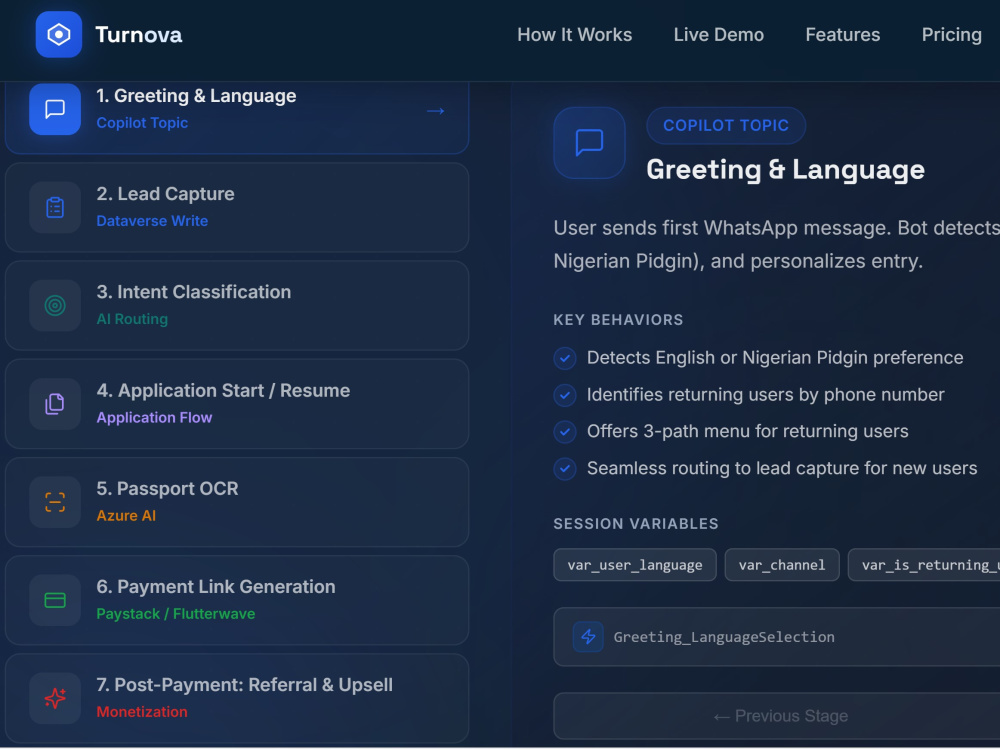This screenshot has width=1000, height=750.
Task: Click checkmark beside Identifies returning users
Action: click(x=565, y=395)
